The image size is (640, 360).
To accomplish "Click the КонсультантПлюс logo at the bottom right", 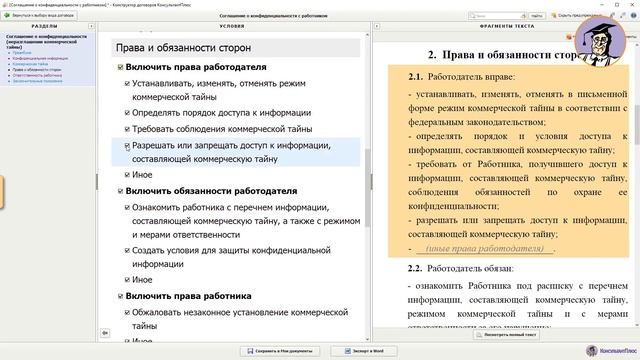I will click(x=611, y=350).
